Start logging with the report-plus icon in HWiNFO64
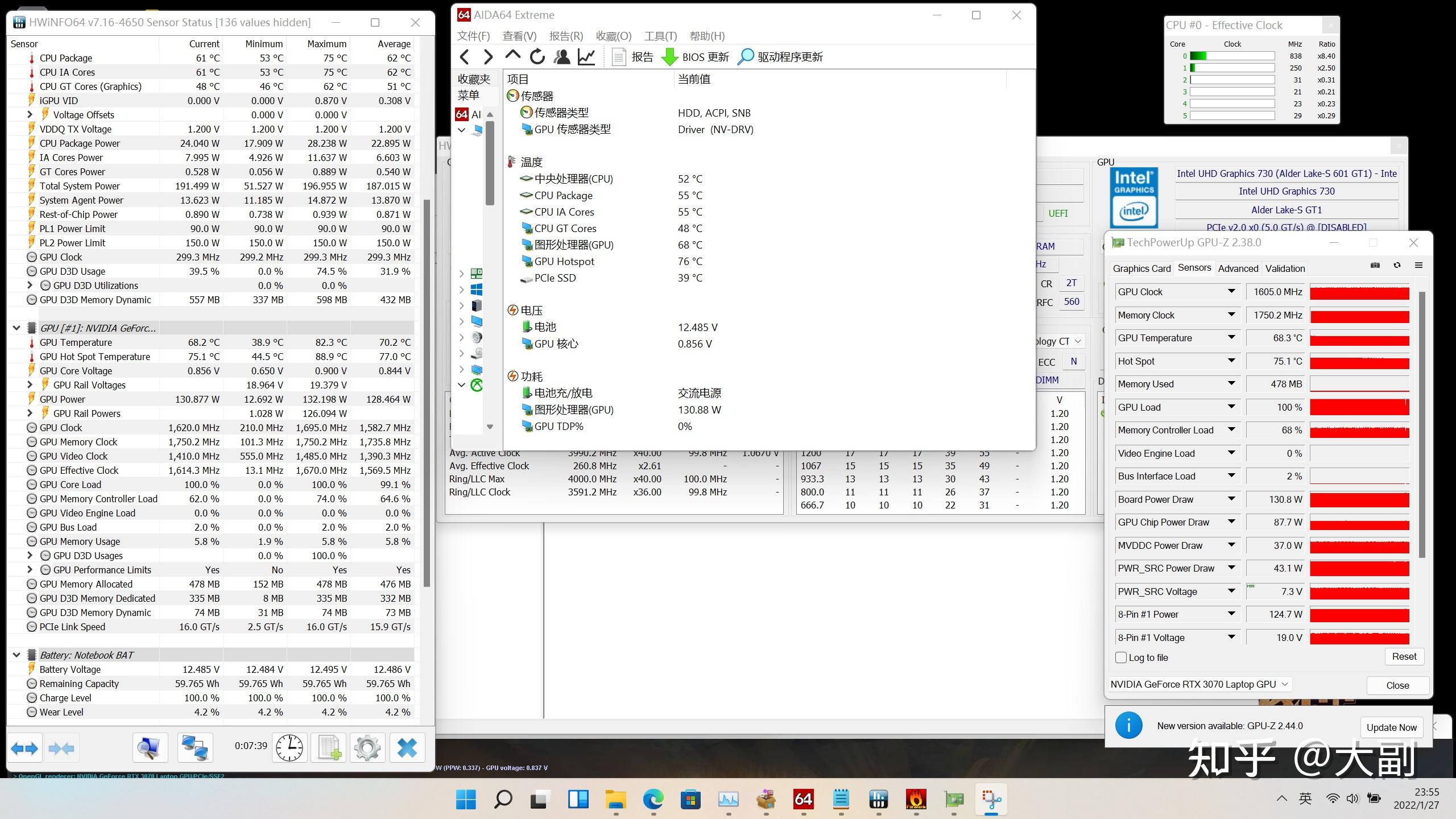 point(328,747)
